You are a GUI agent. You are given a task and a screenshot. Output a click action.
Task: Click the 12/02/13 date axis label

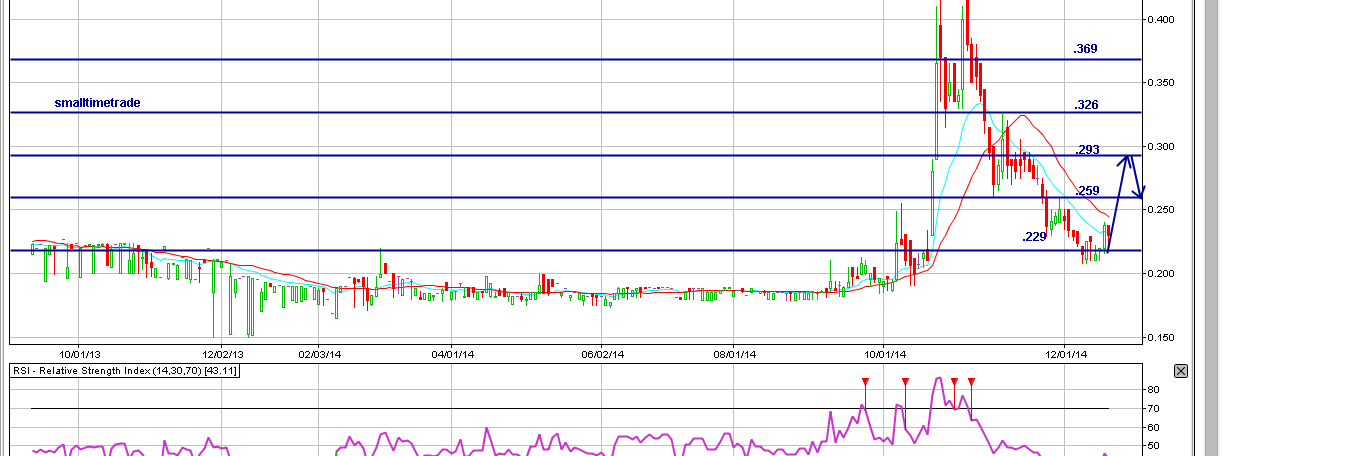click(222, 353)
